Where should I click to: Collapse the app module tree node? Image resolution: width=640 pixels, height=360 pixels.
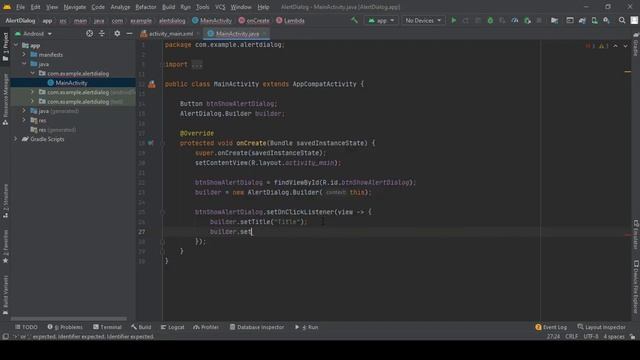[x=16, y=45]
